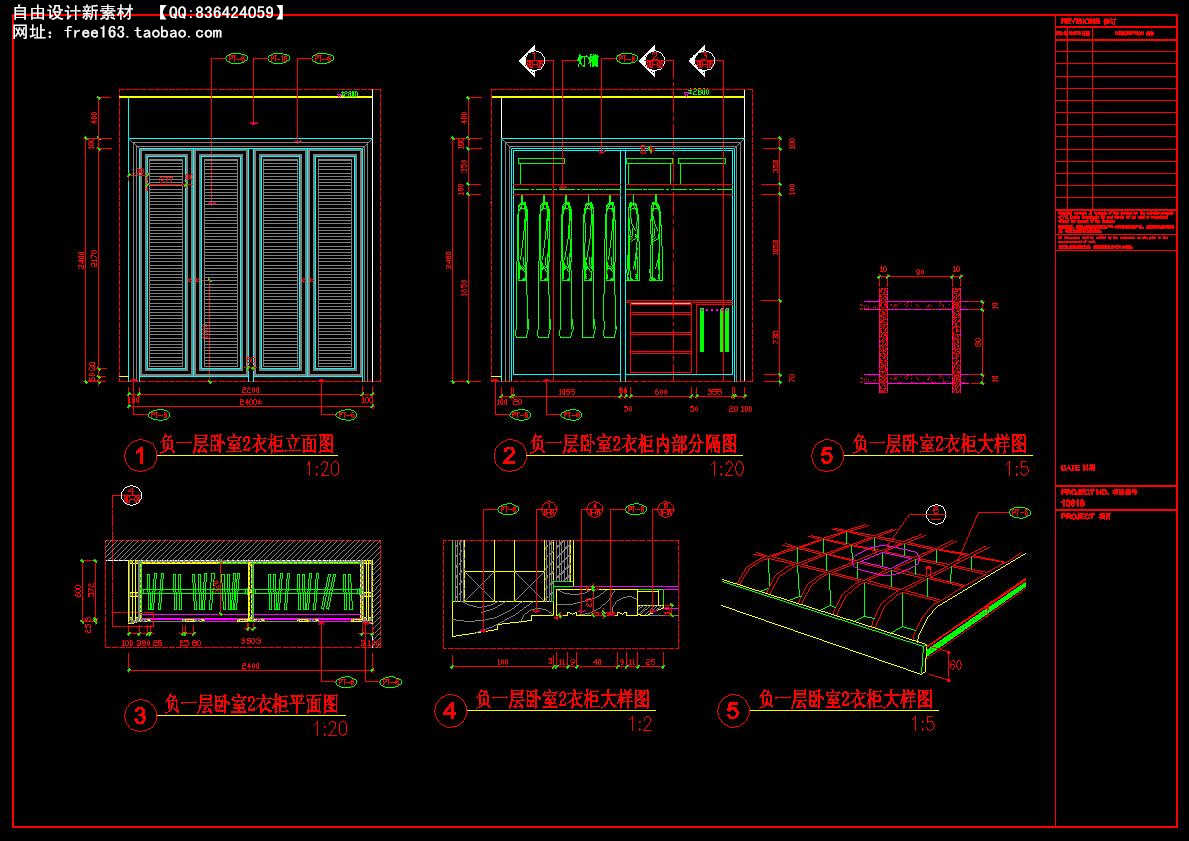The height and width of the screenshot is (841, 1189).
Task: Select the title 负一层卧室2衣柜立面图
Action: point(247,444)
